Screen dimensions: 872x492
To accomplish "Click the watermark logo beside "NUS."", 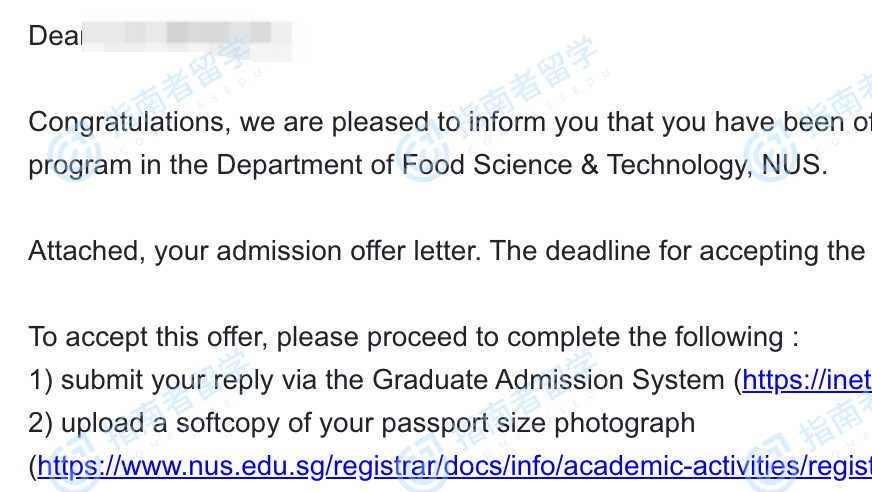I will click(771, 155).
